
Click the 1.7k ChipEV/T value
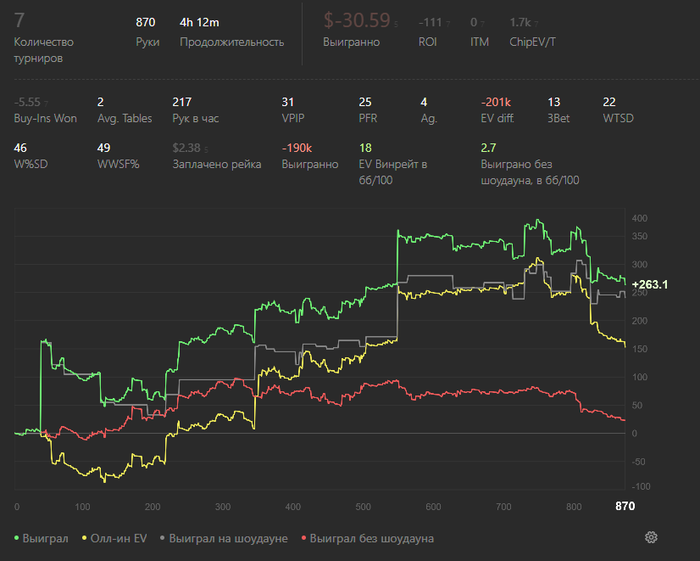521,22
